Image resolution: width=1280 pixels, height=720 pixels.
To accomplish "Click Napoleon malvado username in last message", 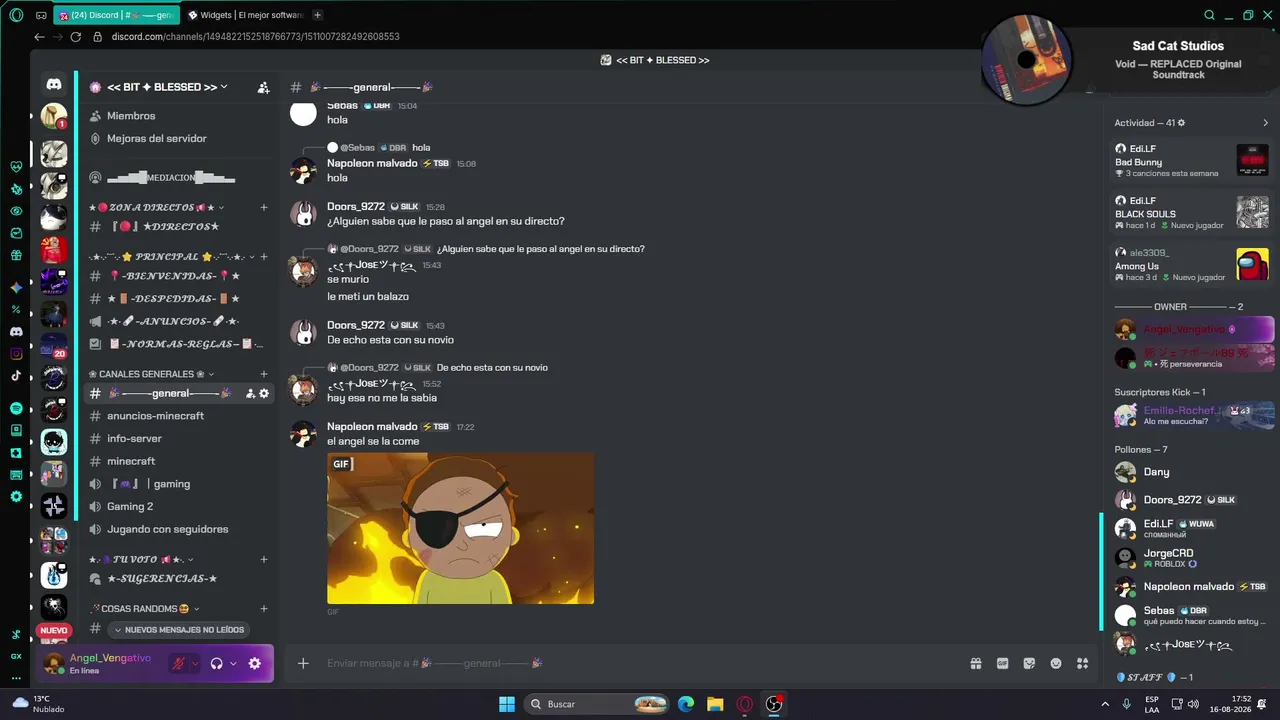I will (373, 427).
